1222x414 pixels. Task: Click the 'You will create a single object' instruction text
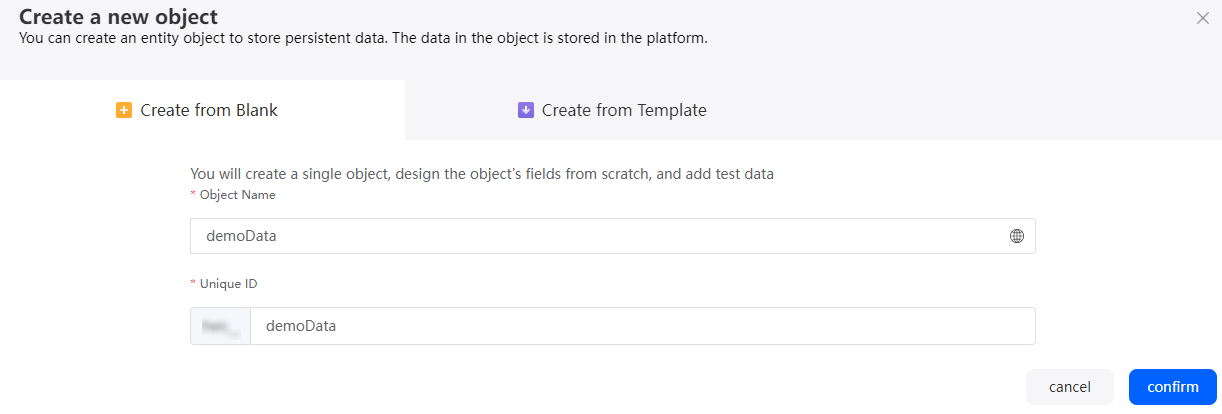pos(482,174)
